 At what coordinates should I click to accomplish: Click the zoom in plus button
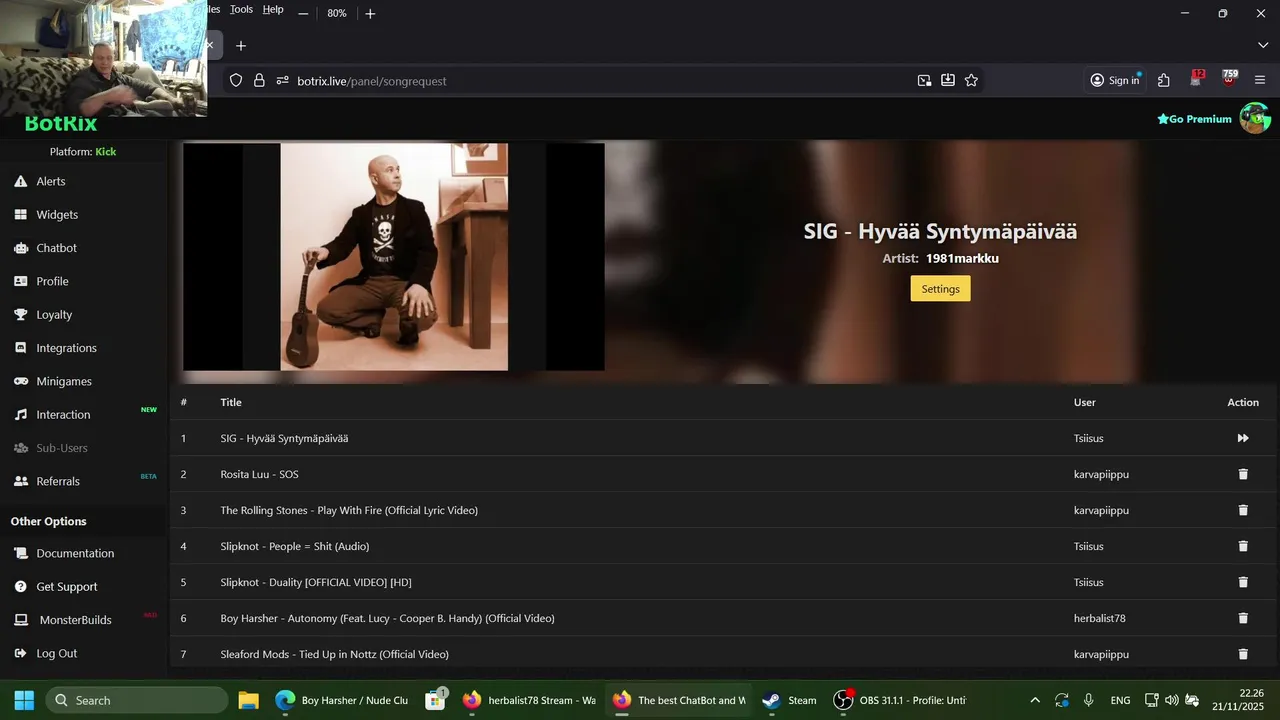[370, 13]
